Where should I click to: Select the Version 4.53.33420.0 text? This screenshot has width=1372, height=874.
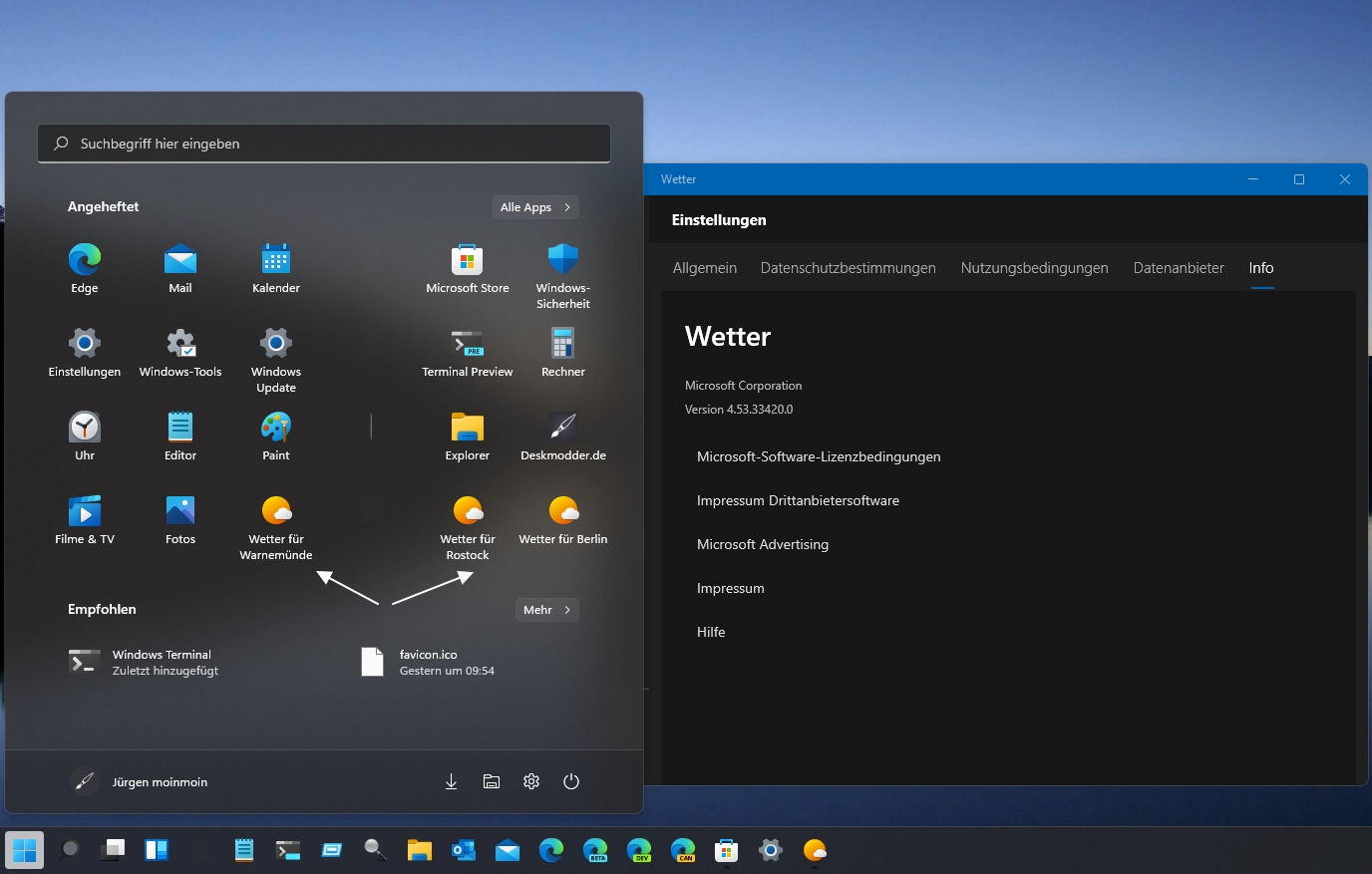(739, 410)
